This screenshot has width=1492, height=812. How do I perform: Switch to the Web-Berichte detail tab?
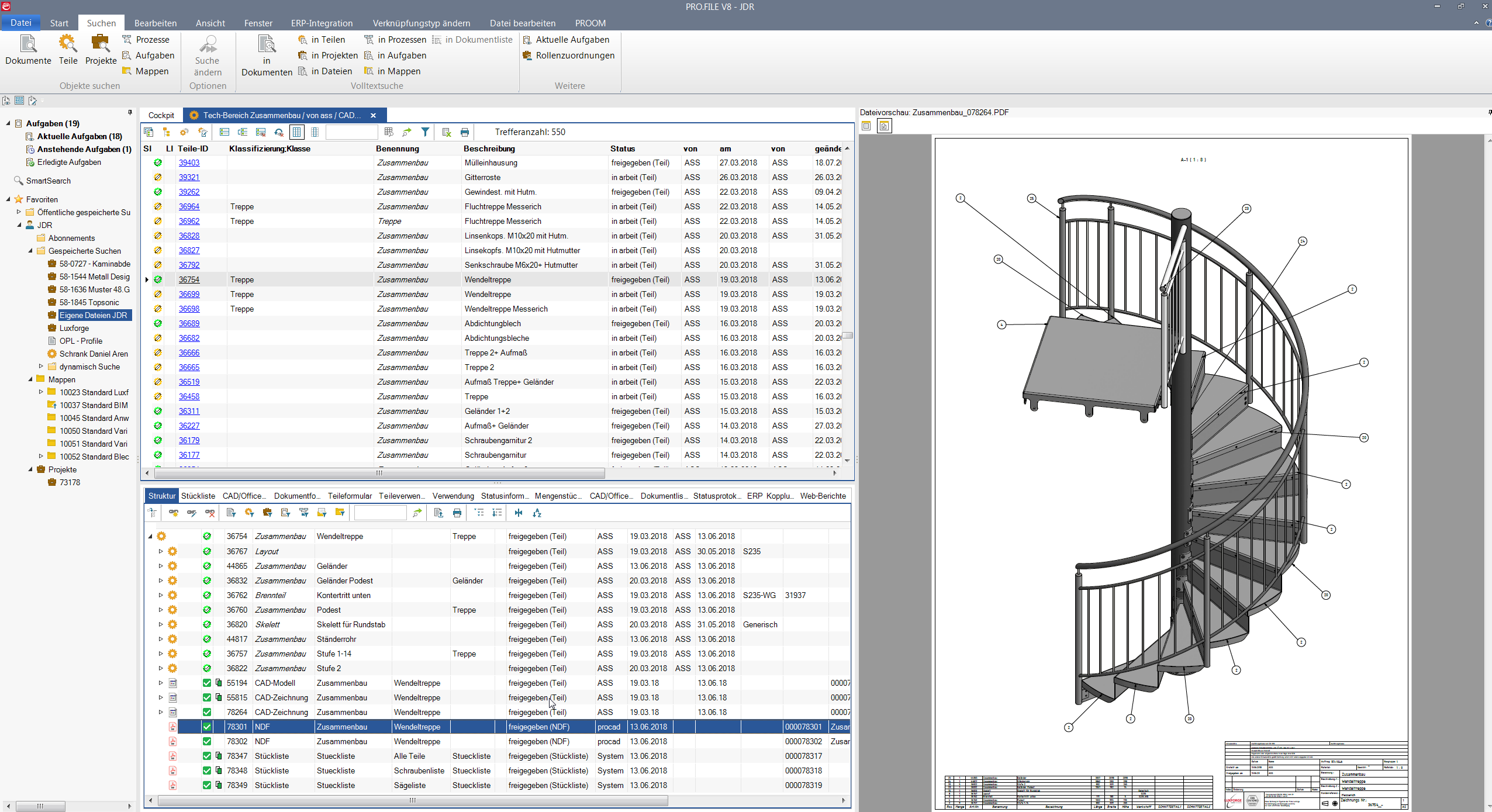(x=823, y=496)
